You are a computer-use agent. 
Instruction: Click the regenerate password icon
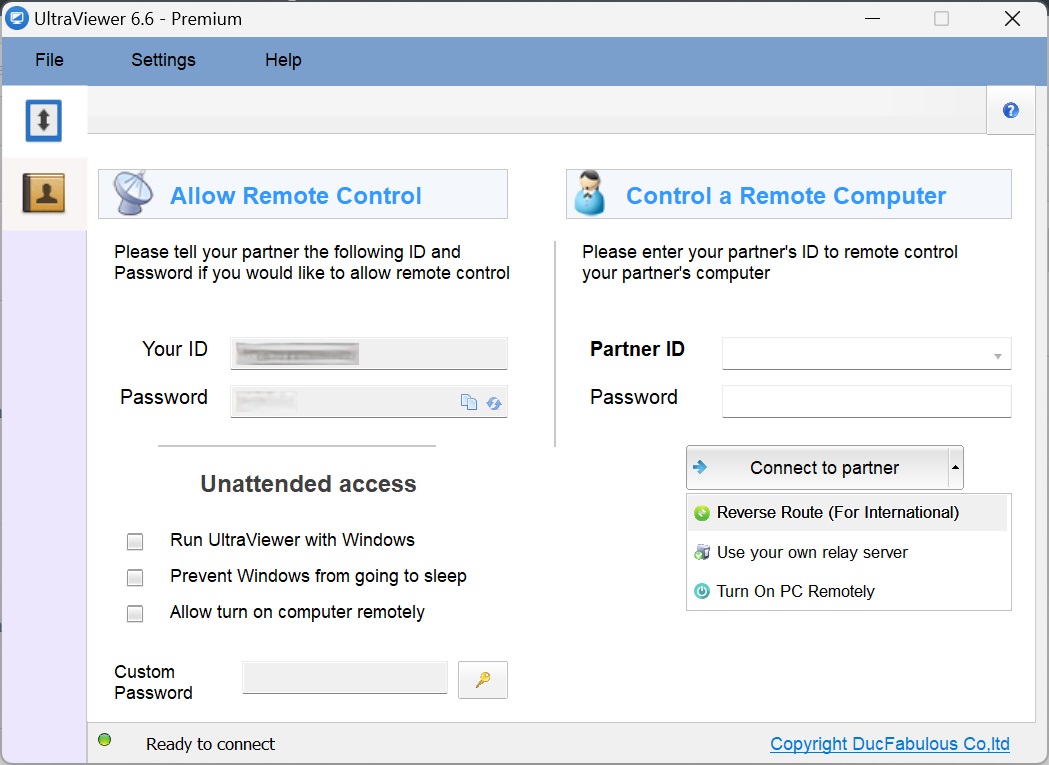[493, 402]
